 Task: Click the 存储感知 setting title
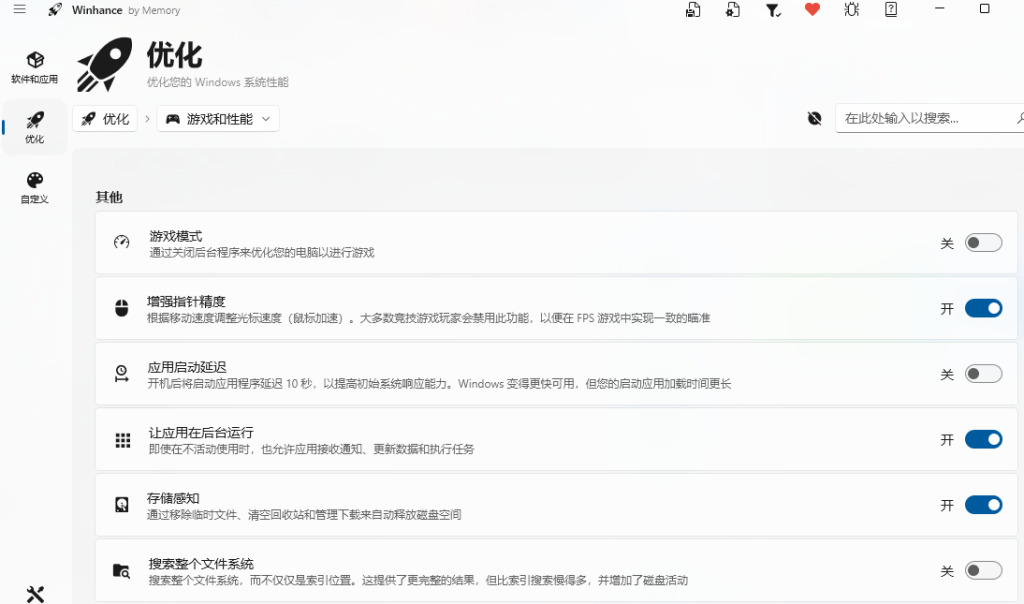pos(173,498)
